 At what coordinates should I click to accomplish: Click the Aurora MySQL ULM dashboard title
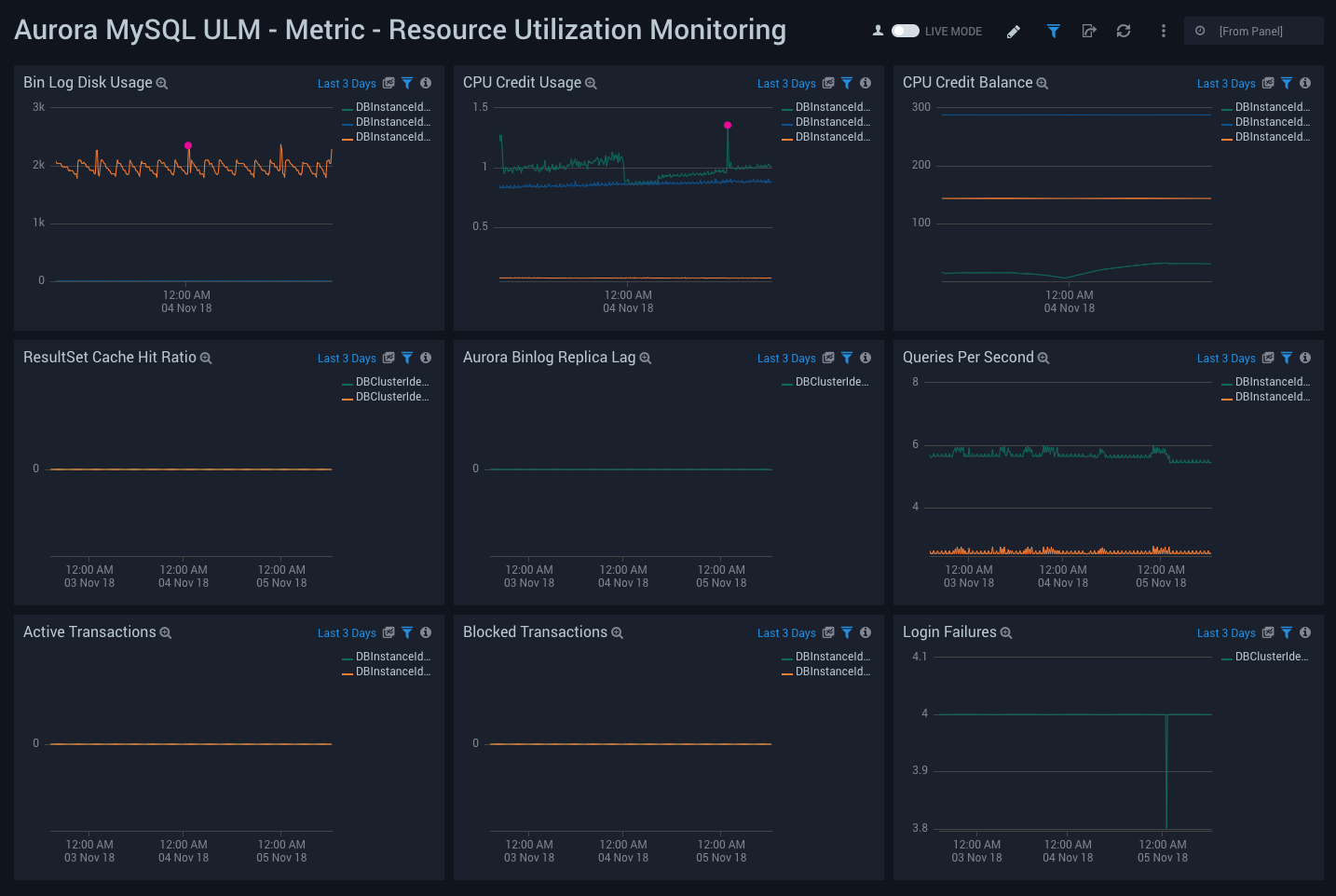tap(399, 29)
